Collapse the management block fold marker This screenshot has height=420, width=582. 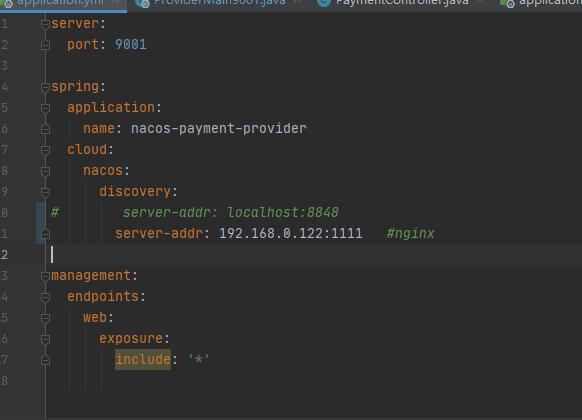[45, 276]
